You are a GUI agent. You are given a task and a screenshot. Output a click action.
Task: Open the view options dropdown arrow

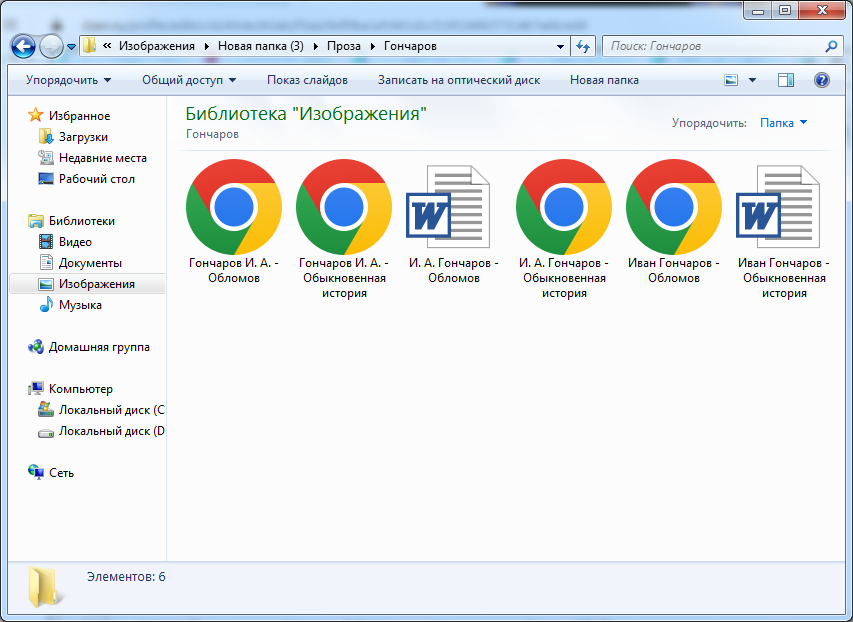[x=752, y=81]
